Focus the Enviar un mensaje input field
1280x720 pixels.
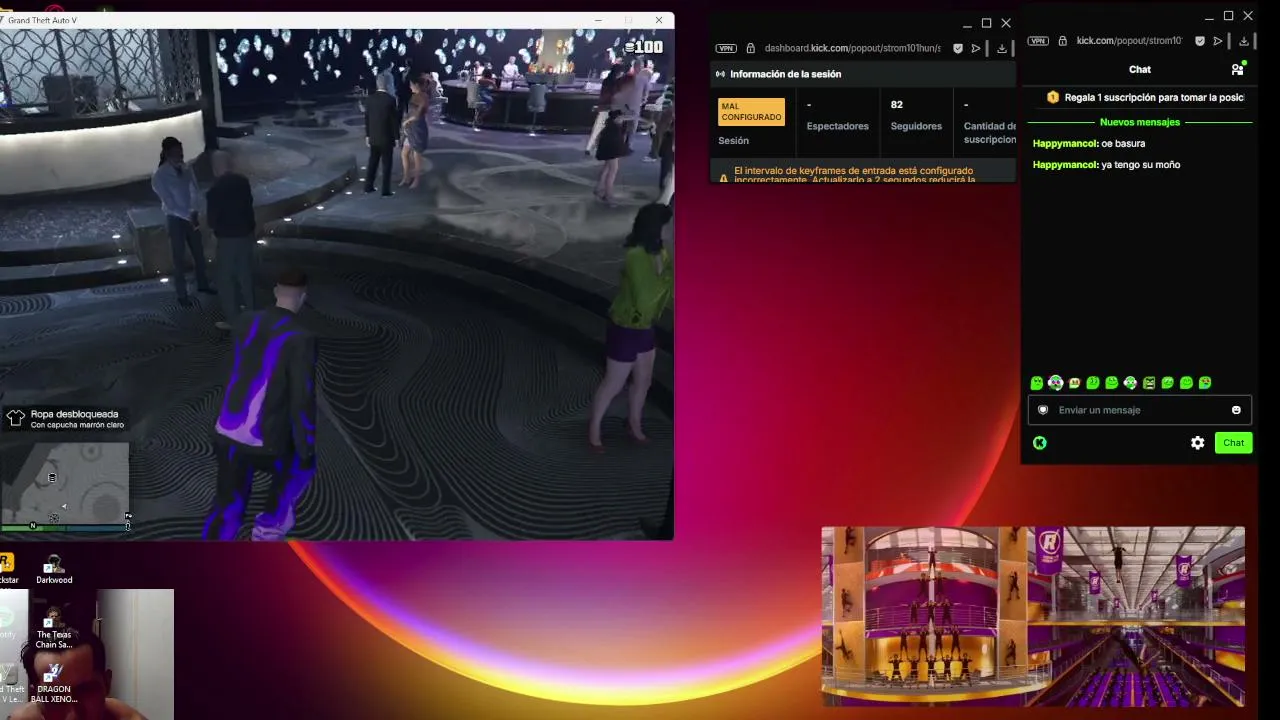(x=1140, y=410)
